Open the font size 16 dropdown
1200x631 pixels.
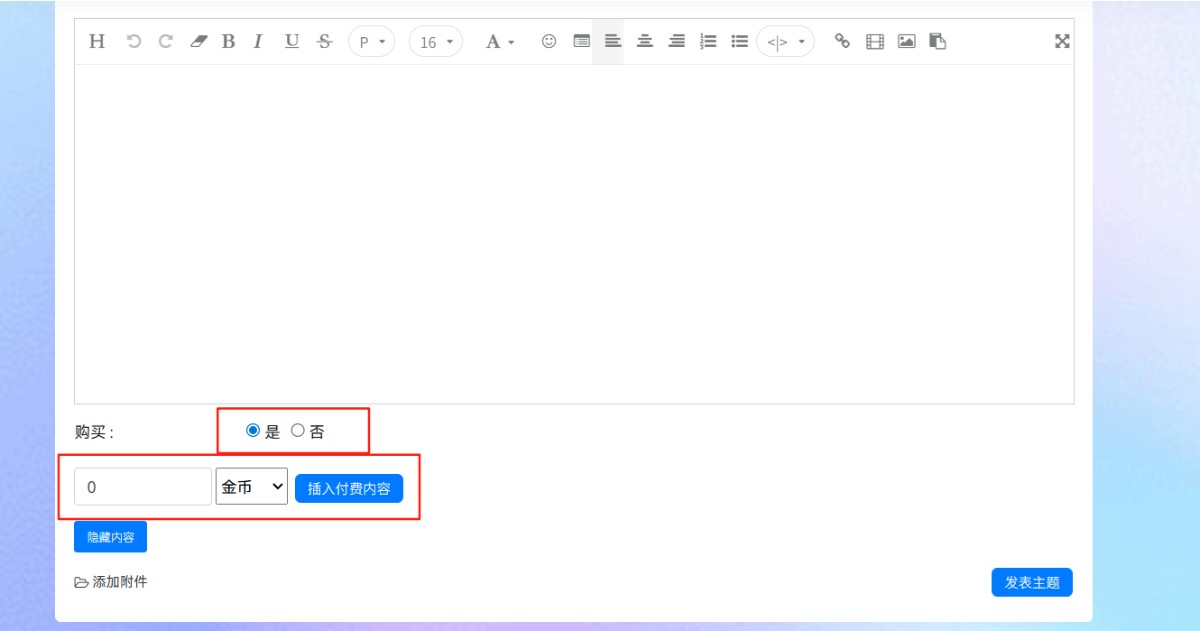[436, 42]
